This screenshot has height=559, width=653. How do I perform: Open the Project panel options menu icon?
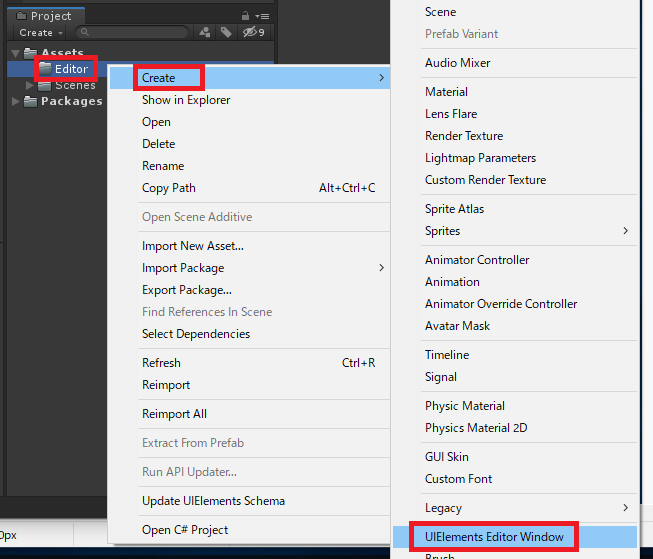pyautogui.click(x=262, y=16)
